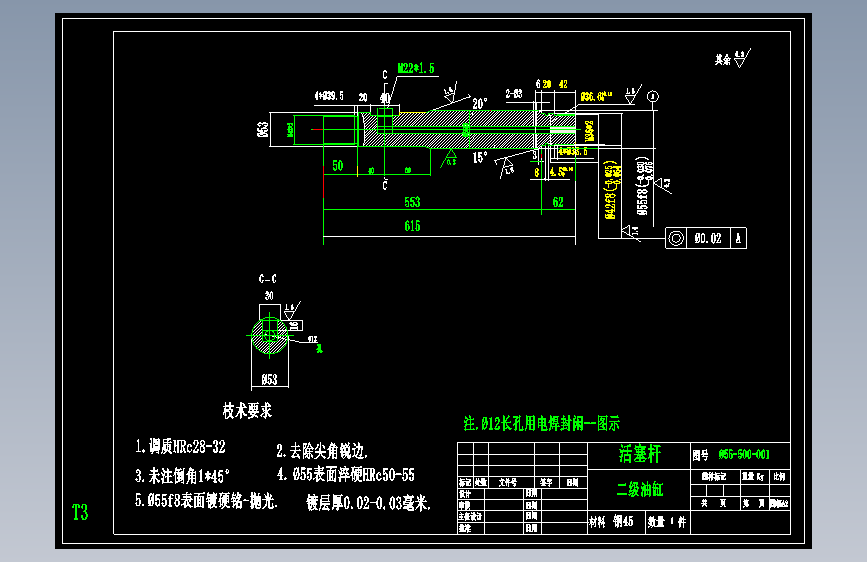Select the yellow "Ø42f8" diameter dimension
The image size is (867, 562).
click(x=610, y=191)
